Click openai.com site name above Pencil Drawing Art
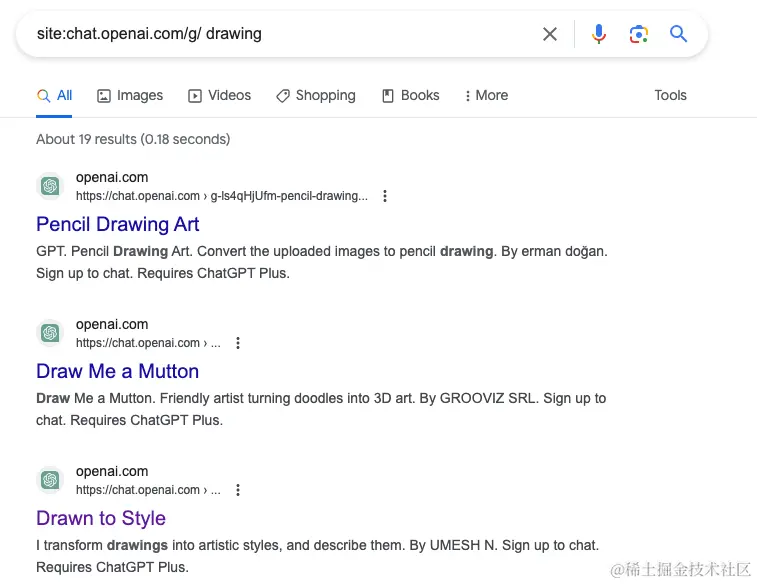 [x=112, y=178]
